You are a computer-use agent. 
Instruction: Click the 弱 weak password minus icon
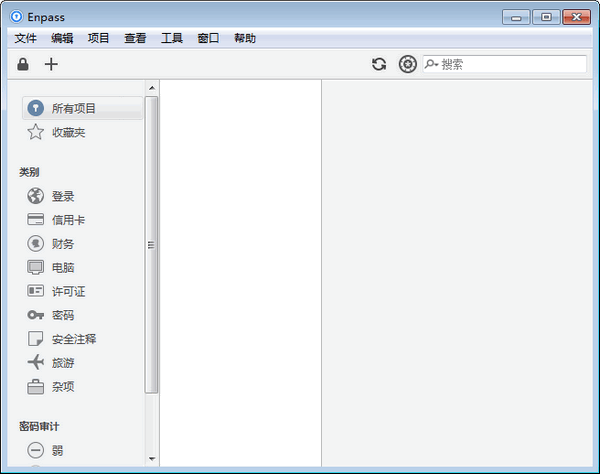coord(36,450)
